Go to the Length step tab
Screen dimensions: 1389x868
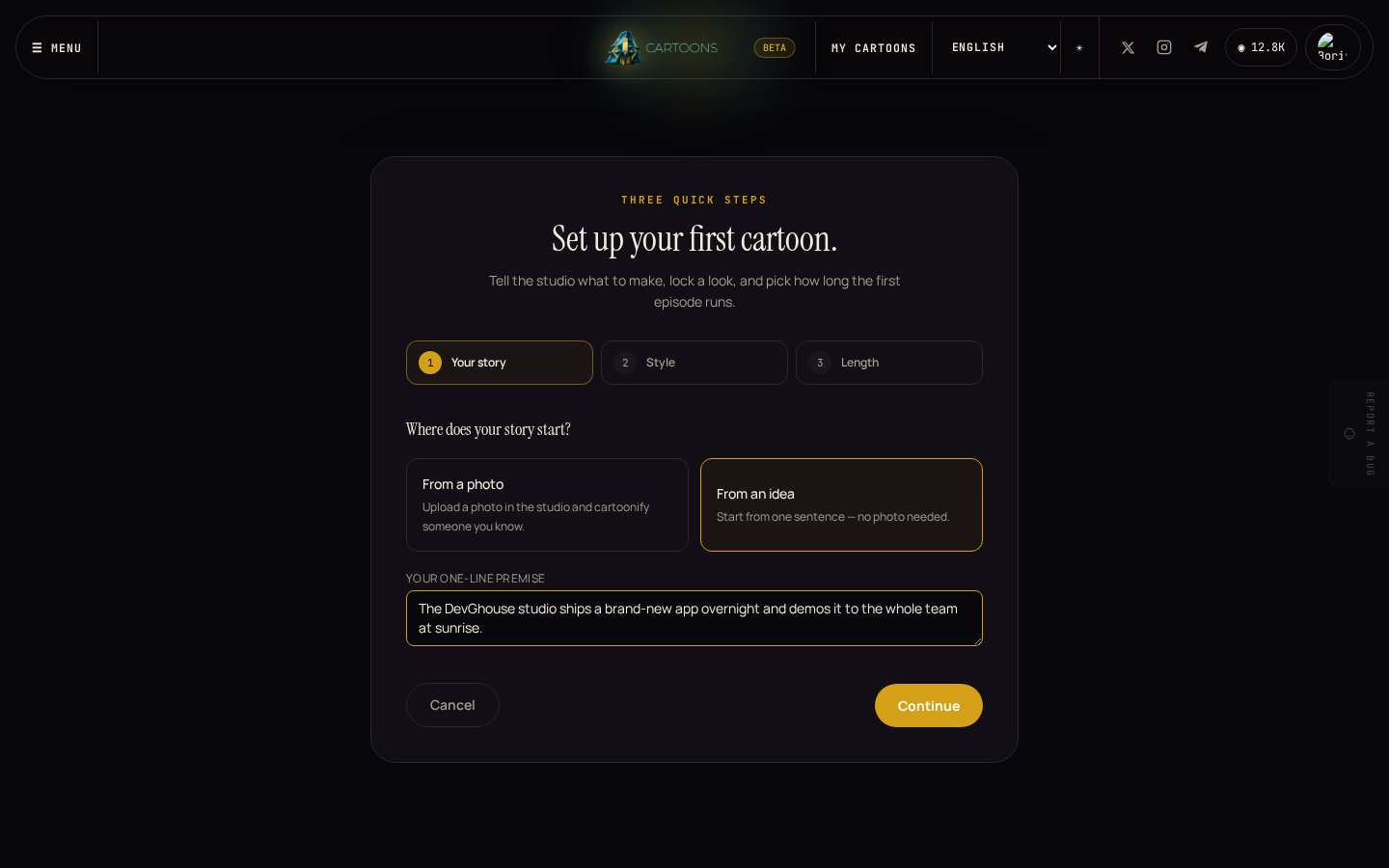click(889, 363)
